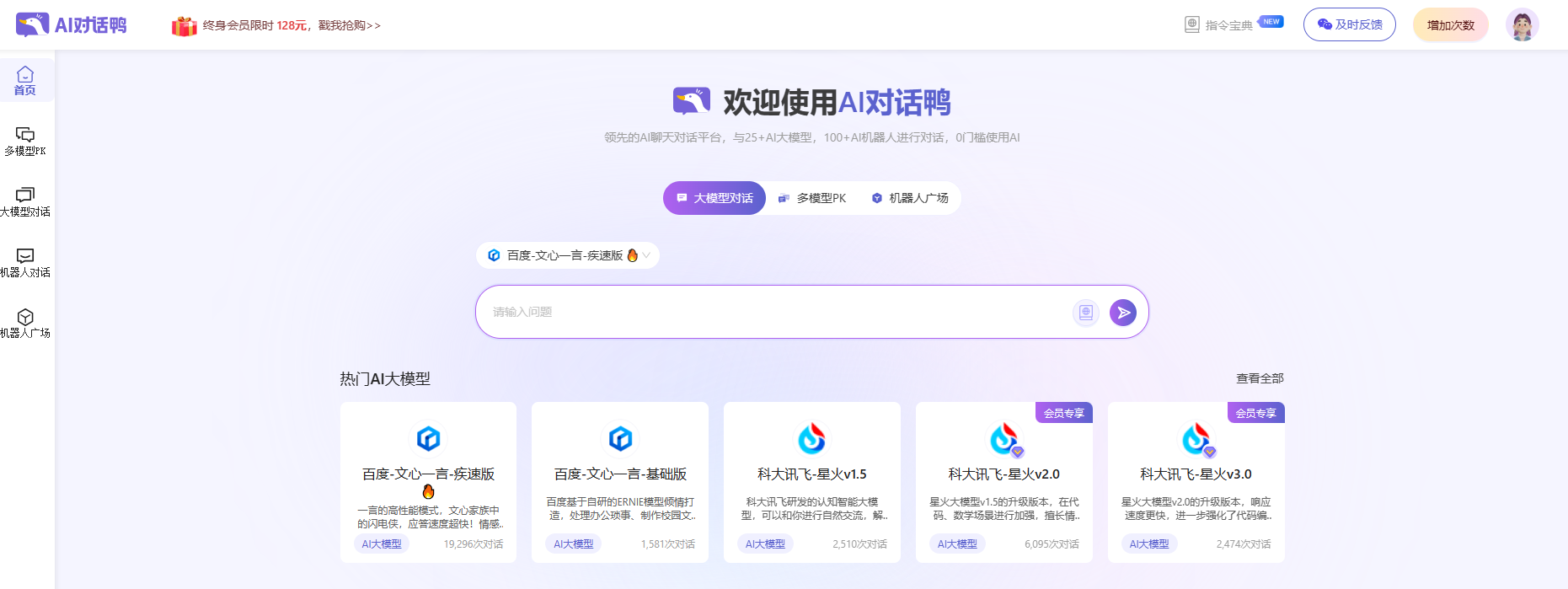
Task: Open 机器人对话 in the sidebar
Action: pos(25,263)
